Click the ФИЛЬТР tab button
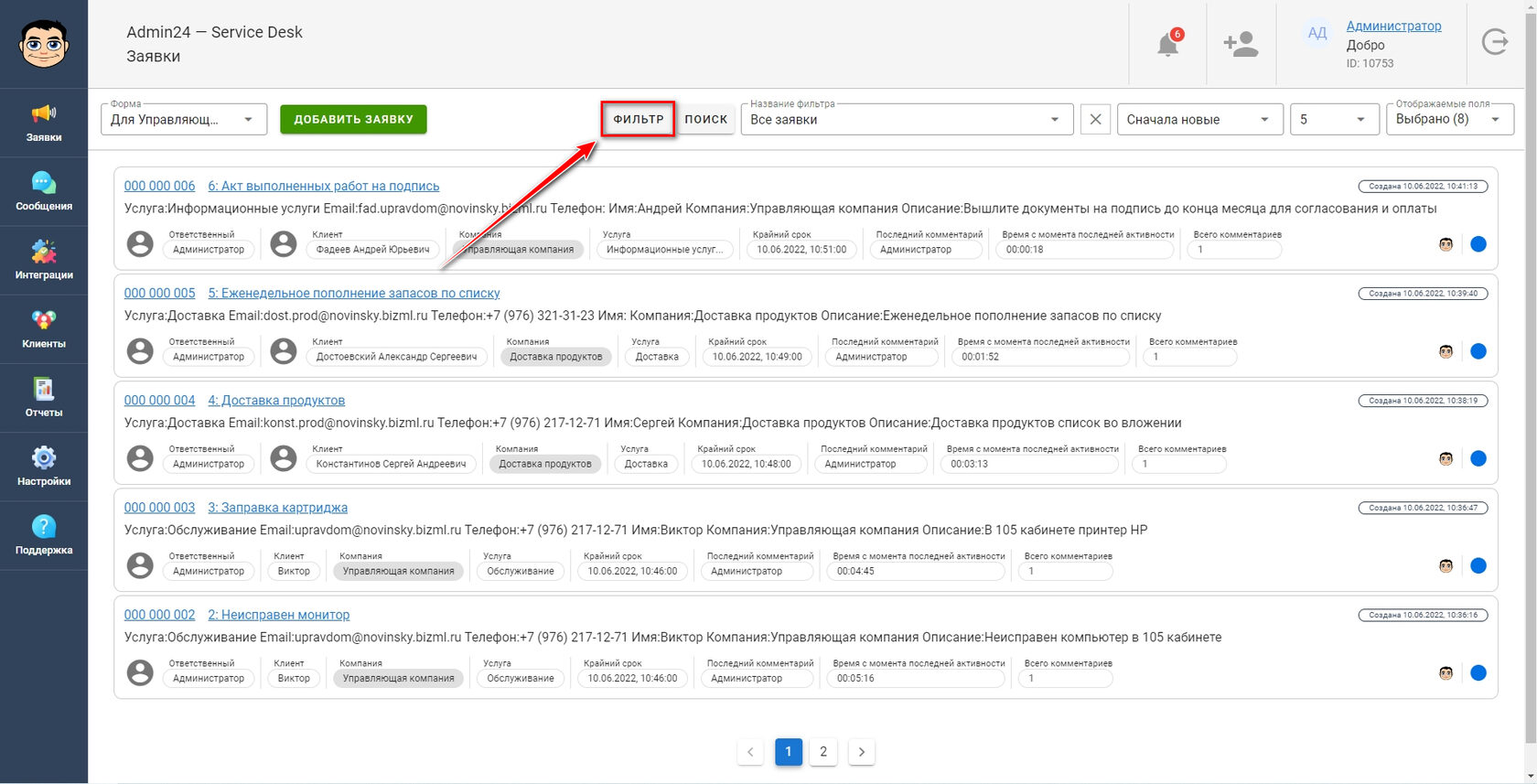 point(639,119)
